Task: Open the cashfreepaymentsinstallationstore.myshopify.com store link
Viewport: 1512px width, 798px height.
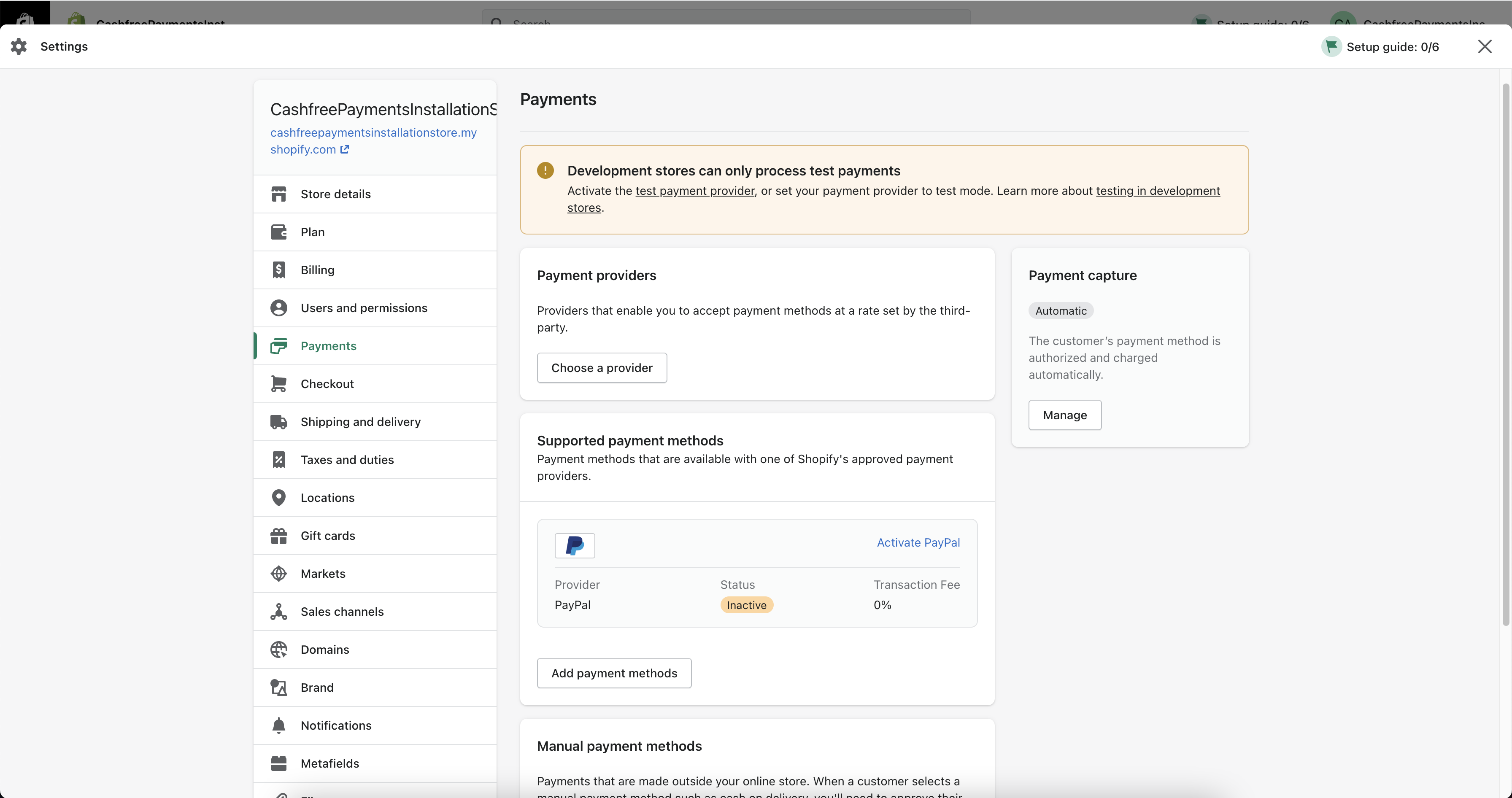Action: click(373, 141)
